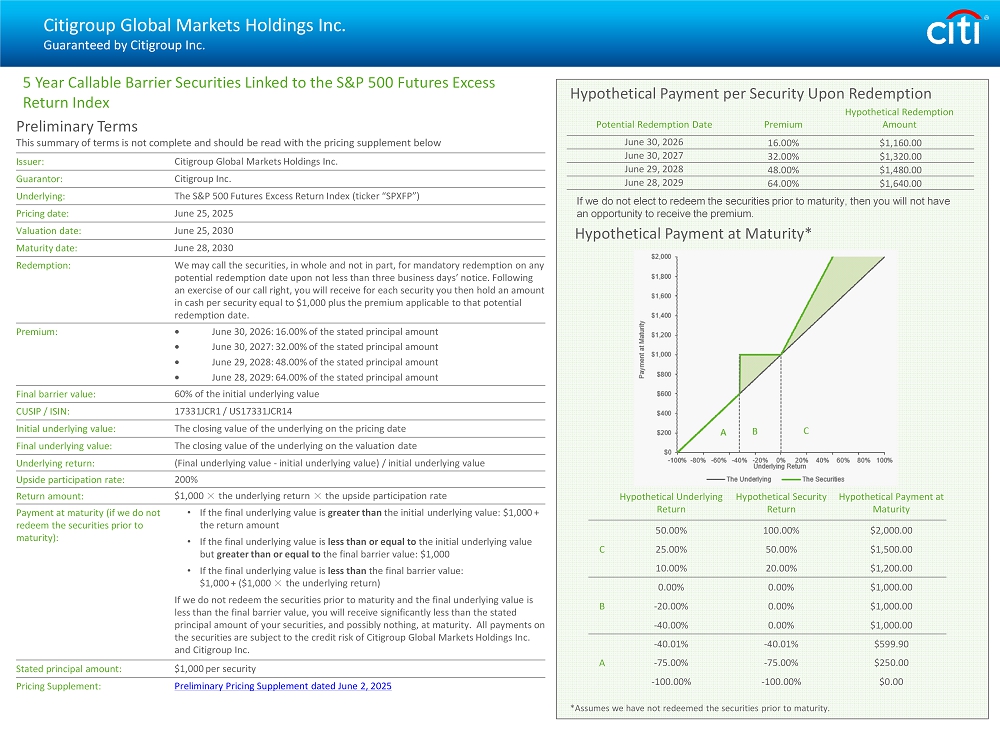This screenshot has width=1000, height=749.
Task: Click 'The Underlying' black legend entry
Action: 741,479
